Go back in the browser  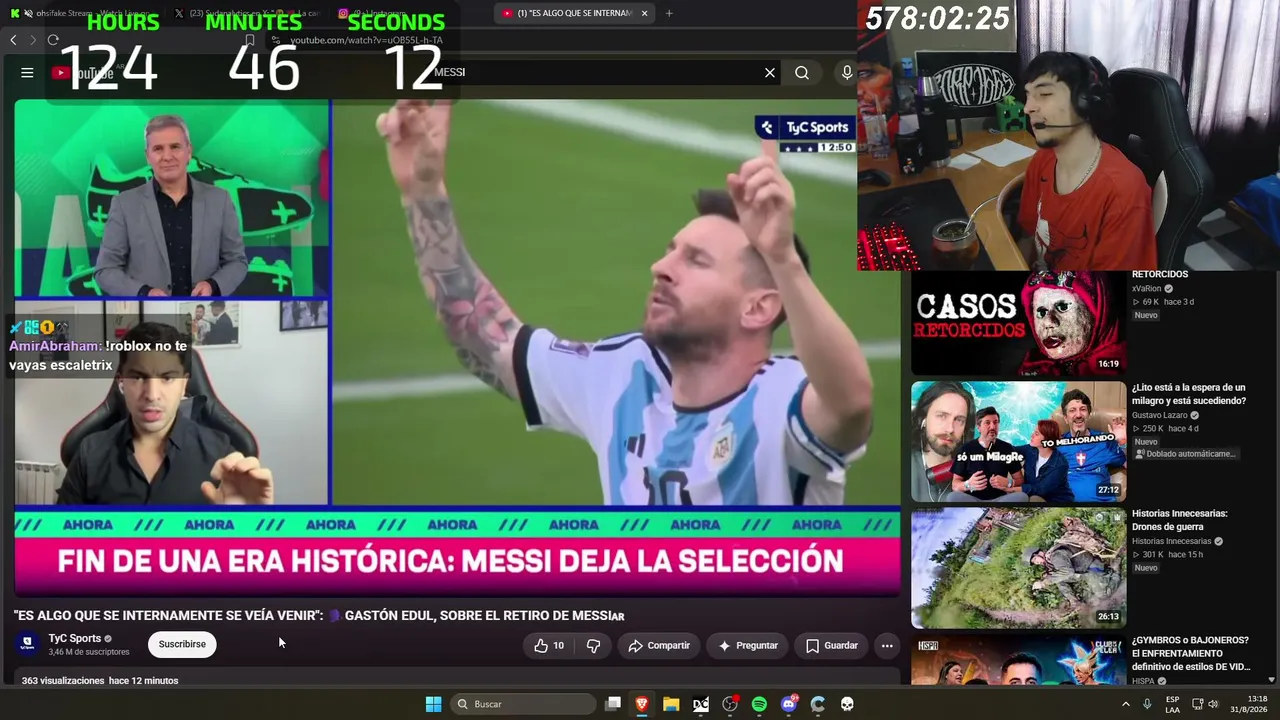13,40
